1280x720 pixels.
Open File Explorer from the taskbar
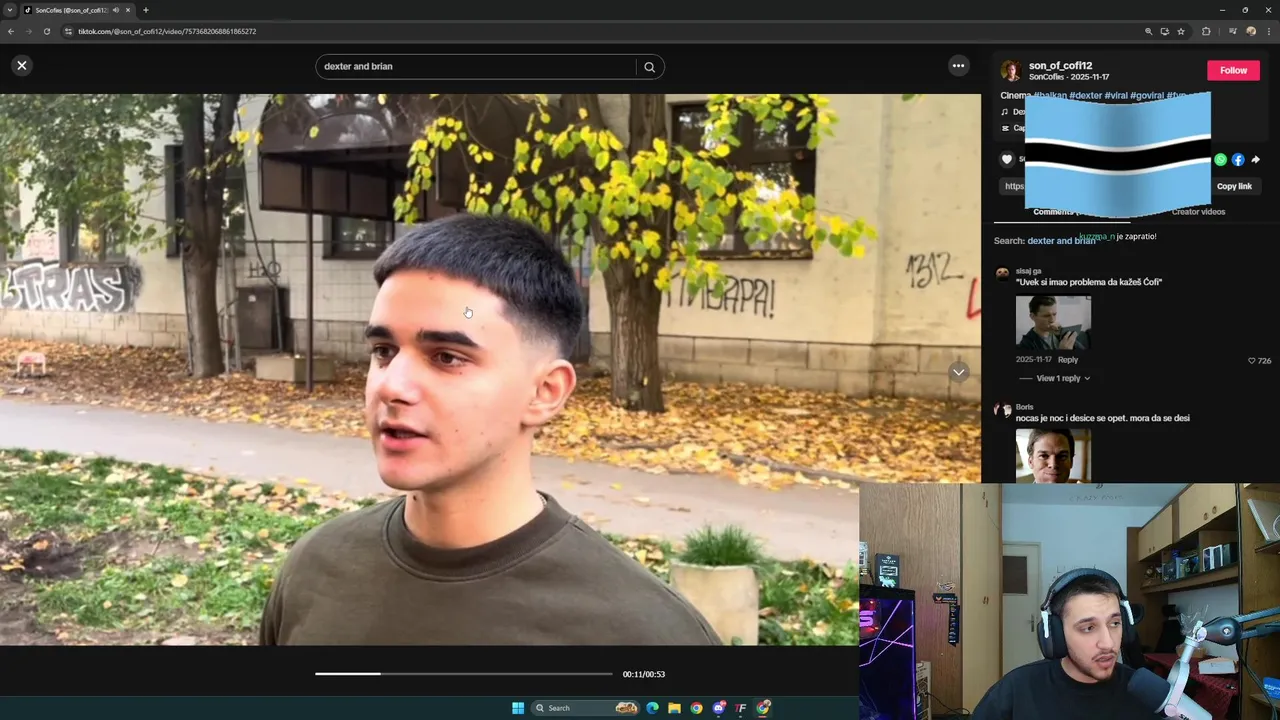point(674,708)
